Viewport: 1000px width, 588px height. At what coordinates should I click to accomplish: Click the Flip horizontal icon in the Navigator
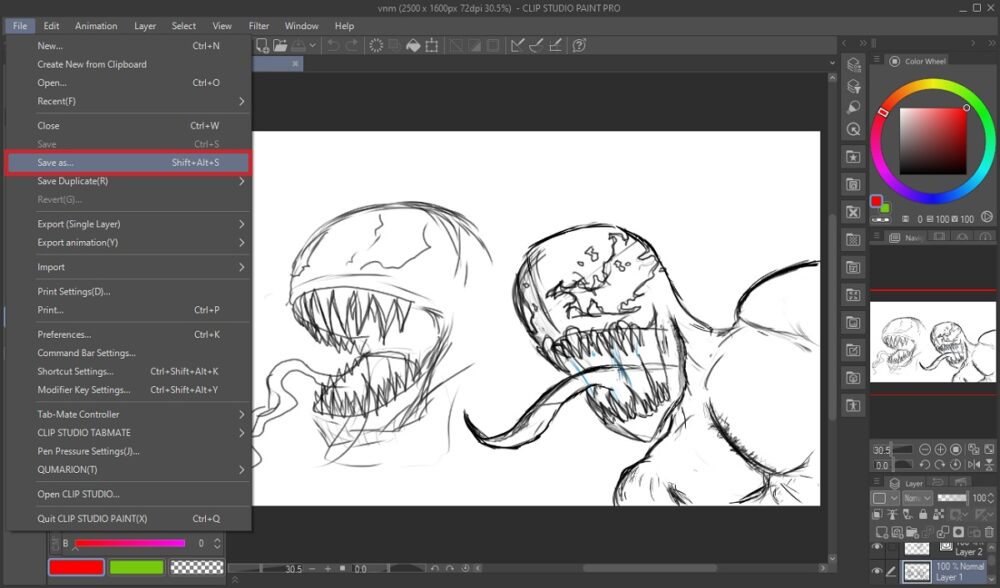[x=976, y=464]
